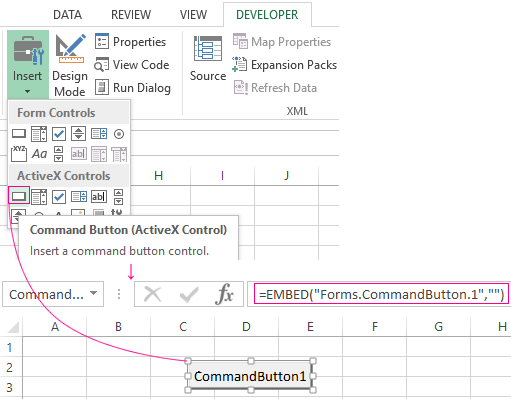Open the XML Source pane icon
This screenshot has width=511, height=399.
point(208,49)
